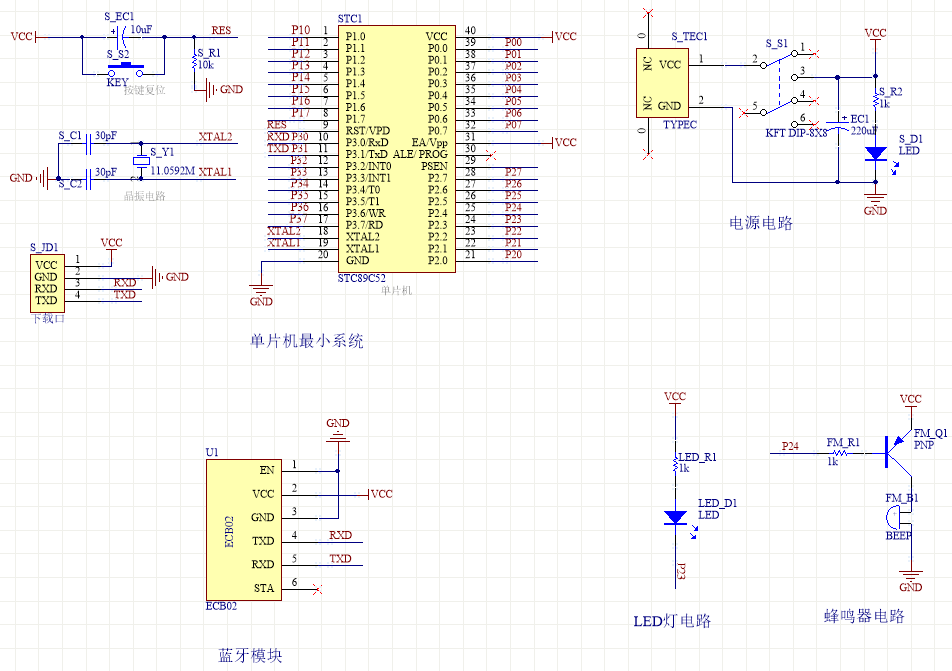Click the GND symbol below the STC1 pin 20
The height and width of the screenshot is (671, 952).
261,294
